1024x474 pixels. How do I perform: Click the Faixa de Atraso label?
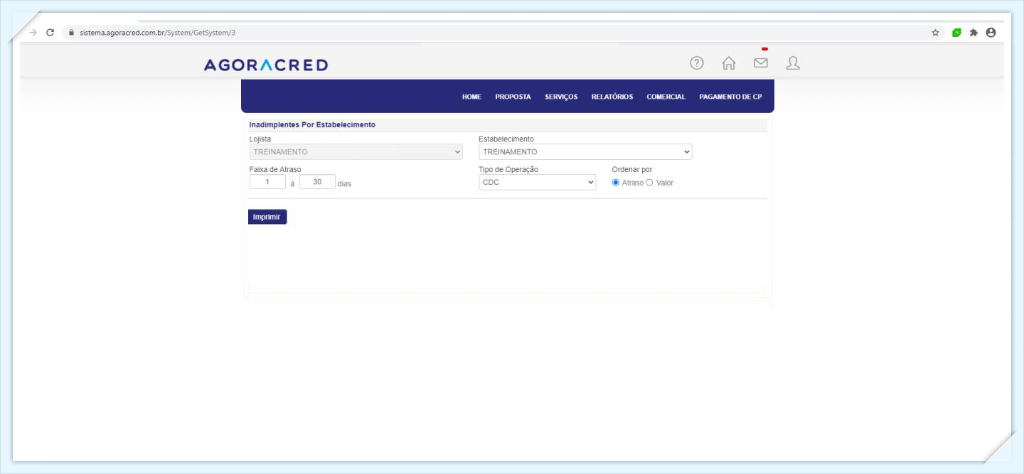point(276,169)
